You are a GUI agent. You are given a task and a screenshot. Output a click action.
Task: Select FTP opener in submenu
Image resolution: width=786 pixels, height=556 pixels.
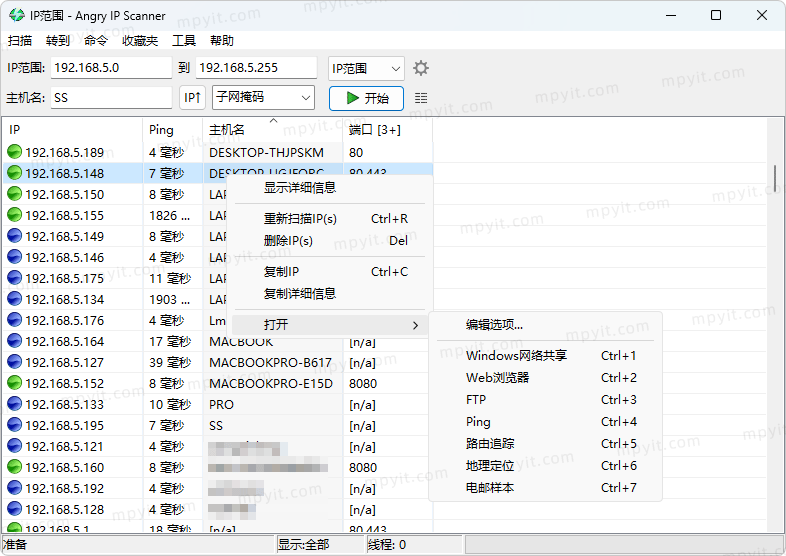pos(545,400)
